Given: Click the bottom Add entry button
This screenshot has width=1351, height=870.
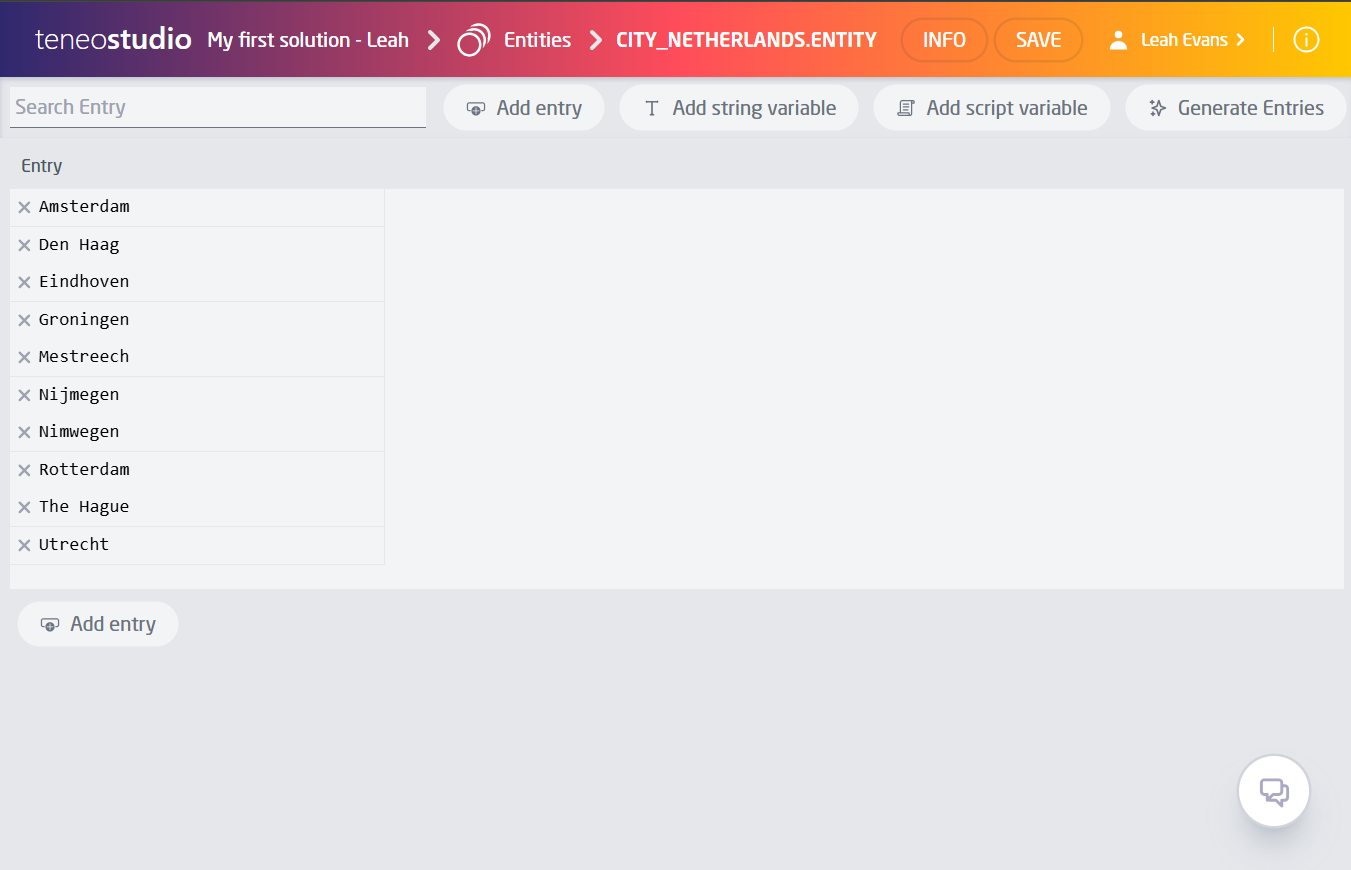Looking at the screenshot, I should pyautogui.click(x=98, y=624).
